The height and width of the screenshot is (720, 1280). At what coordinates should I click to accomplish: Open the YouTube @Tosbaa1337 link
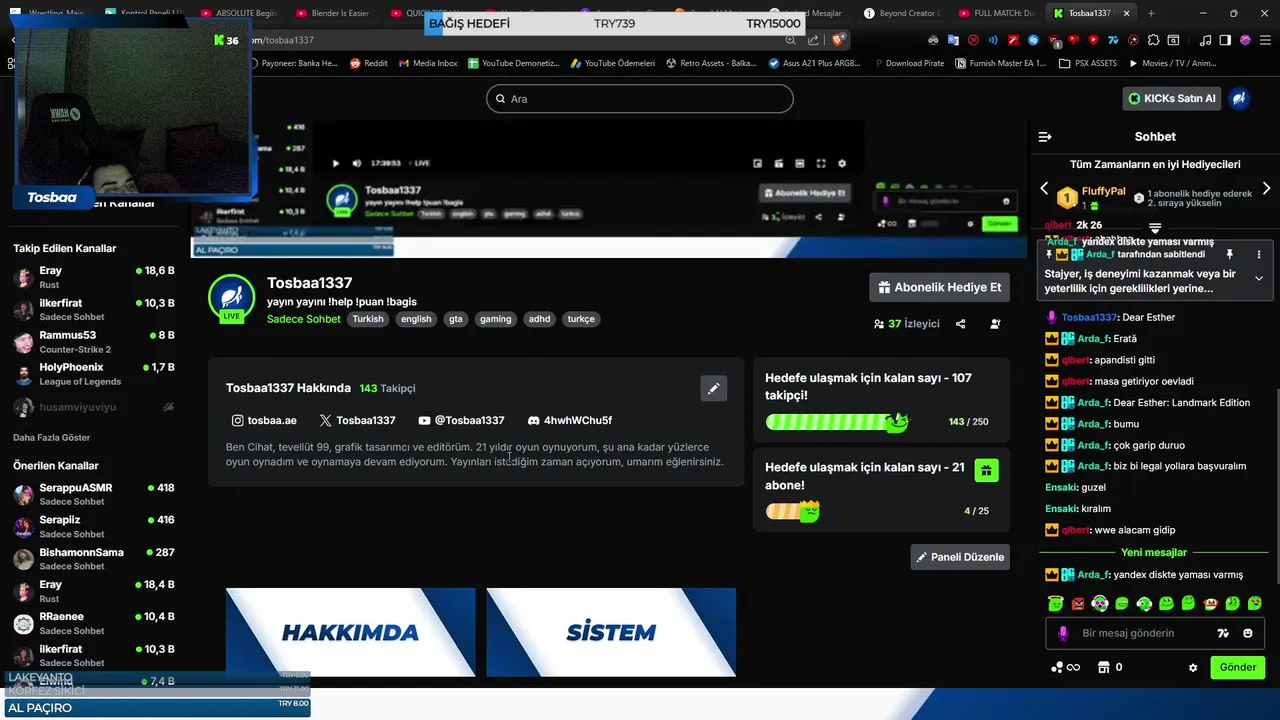(461, 420)
